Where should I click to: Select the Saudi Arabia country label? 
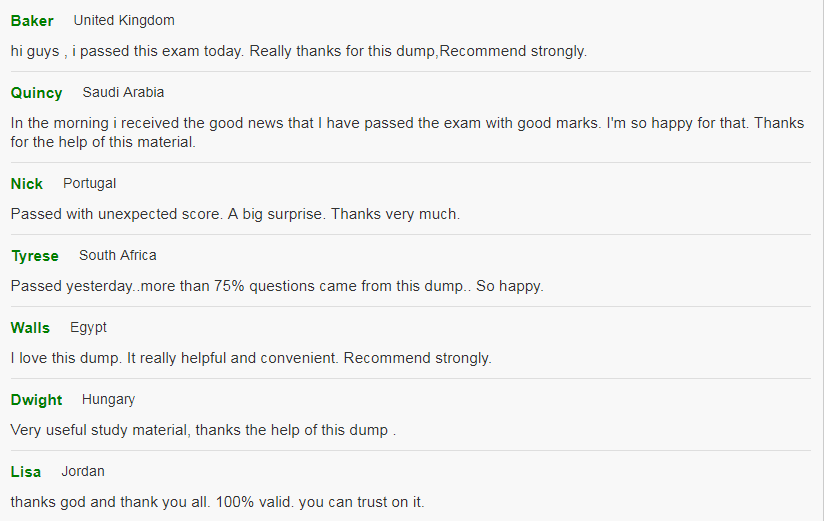click(x=123, y=92)
